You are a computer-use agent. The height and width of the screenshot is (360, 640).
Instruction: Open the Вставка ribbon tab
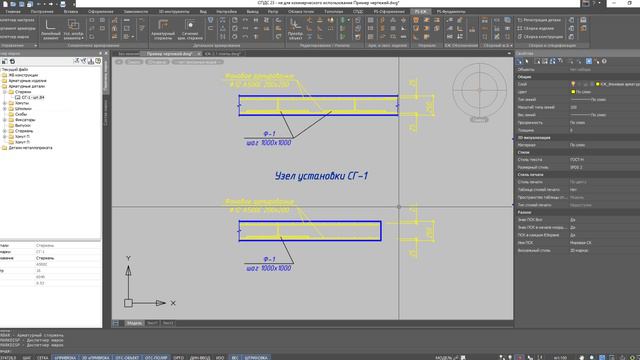(71, 11)
